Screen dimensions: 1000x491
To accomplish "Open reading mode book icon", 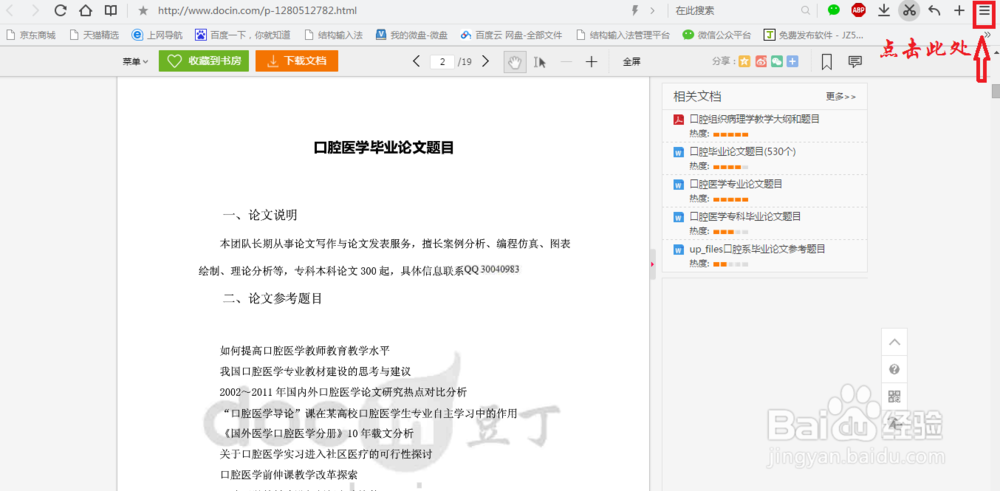I will [110, 10].
